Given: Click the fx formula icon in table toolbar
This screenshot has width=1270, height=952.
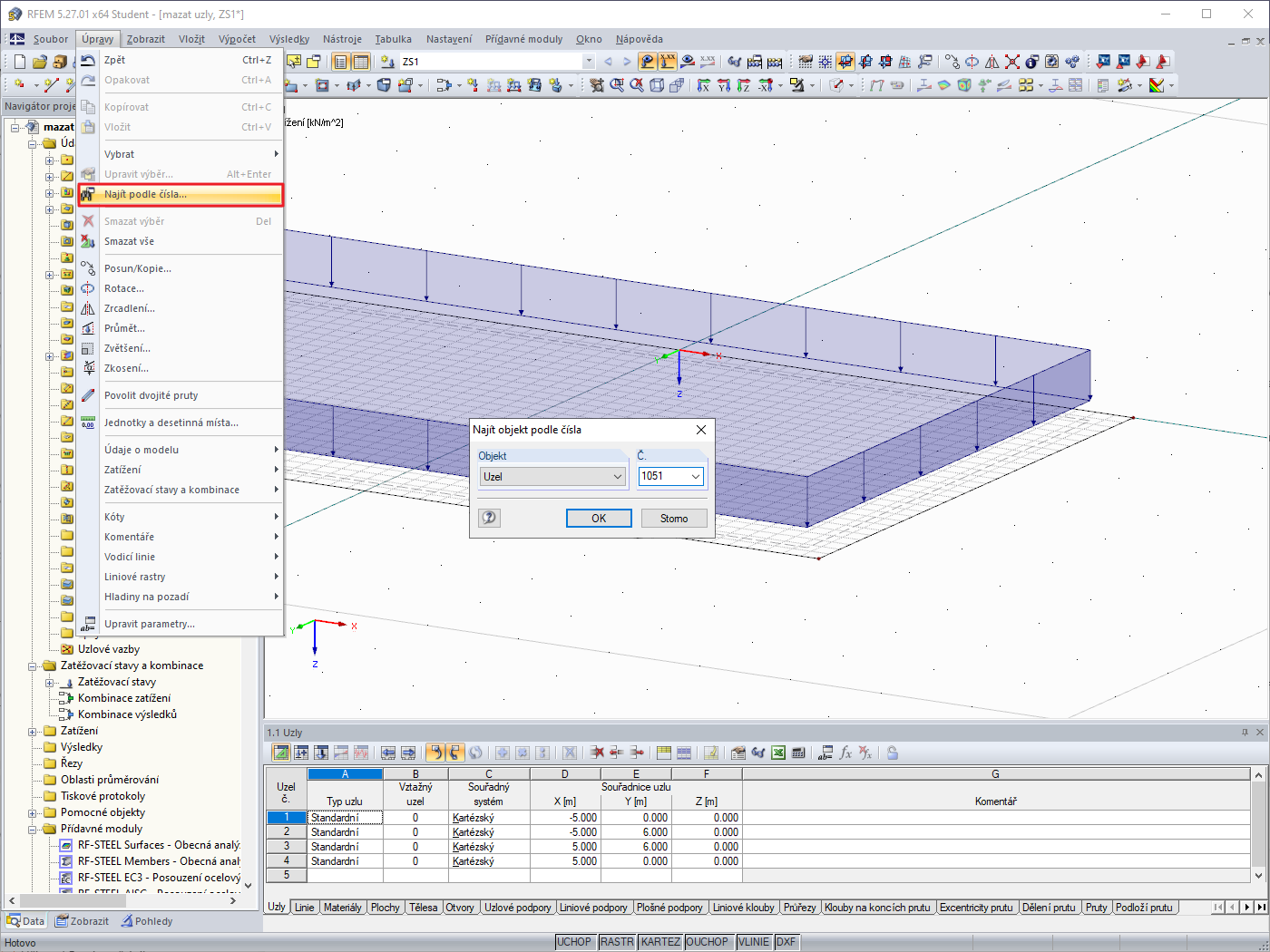Looking at the screenshot, I should click(845, 753).
